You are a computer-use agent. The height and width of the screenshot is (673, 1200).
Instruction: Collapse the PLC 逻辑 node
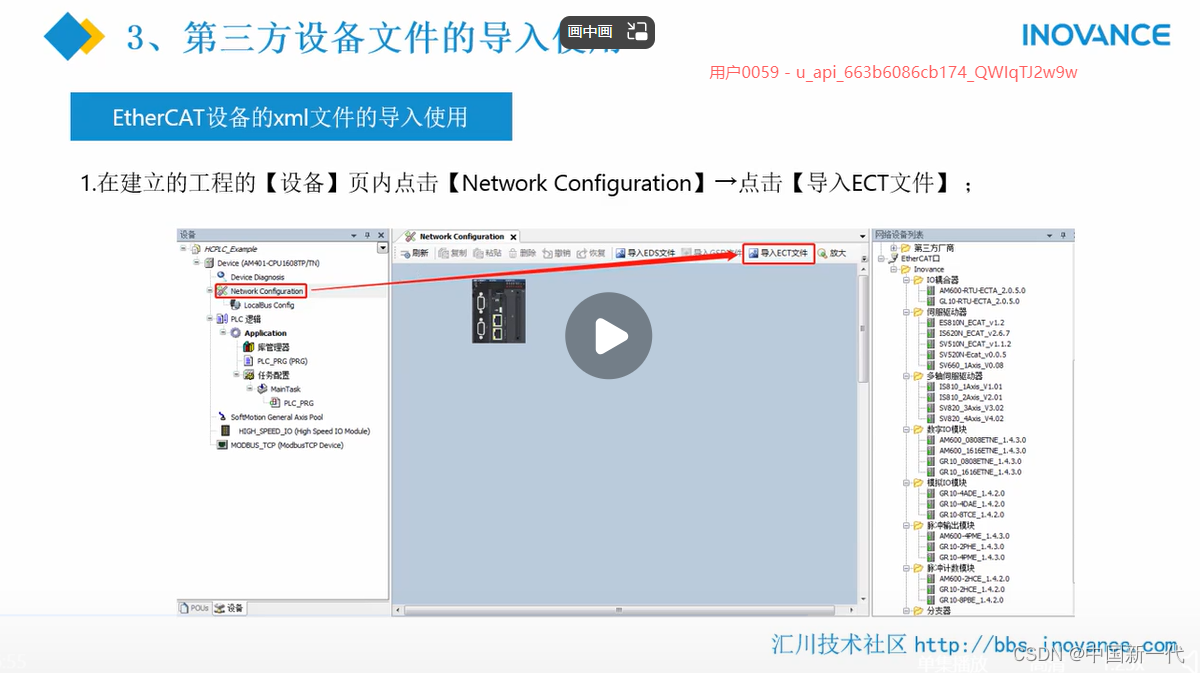pyautogui.click(x=210, y=319)
